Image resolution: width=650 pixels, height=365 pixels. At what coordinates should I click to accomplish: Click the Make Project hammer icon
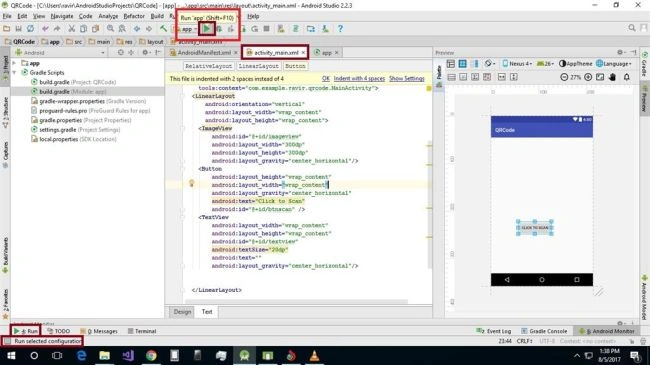coord(163,29)
